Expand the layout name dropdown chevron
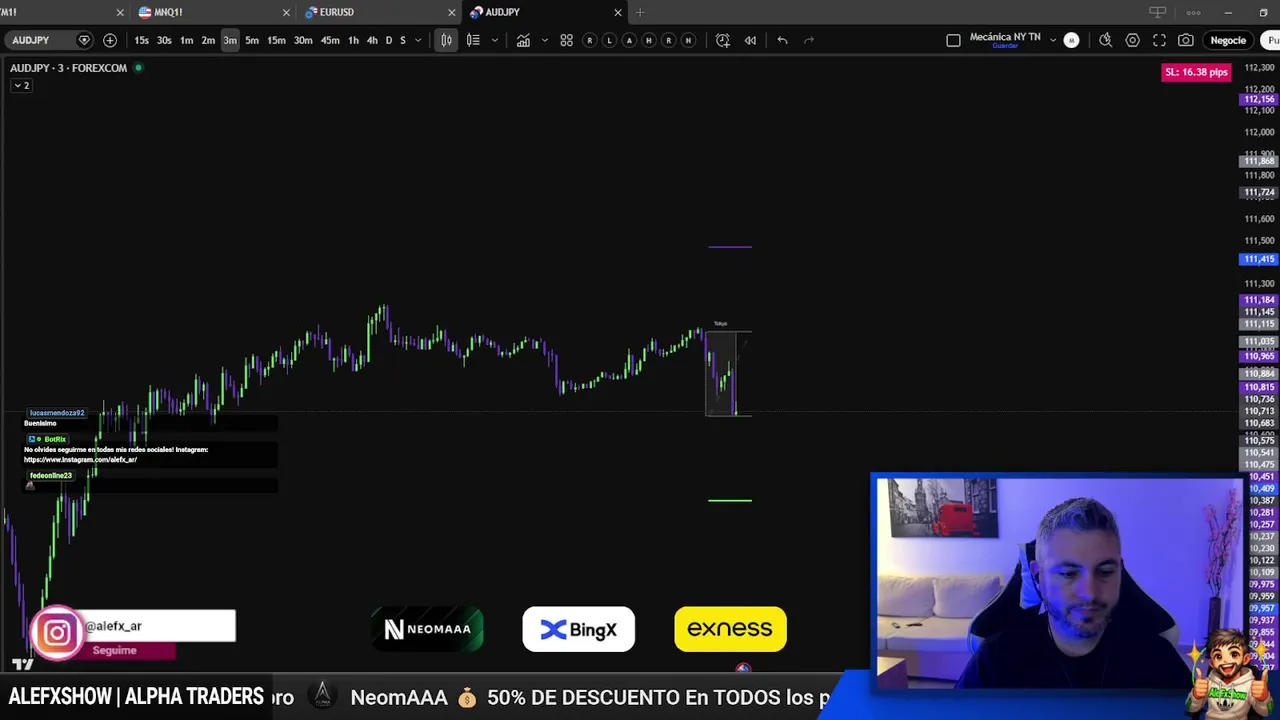The height and width of the screenshot is (720, 1280). [1052, 40]
